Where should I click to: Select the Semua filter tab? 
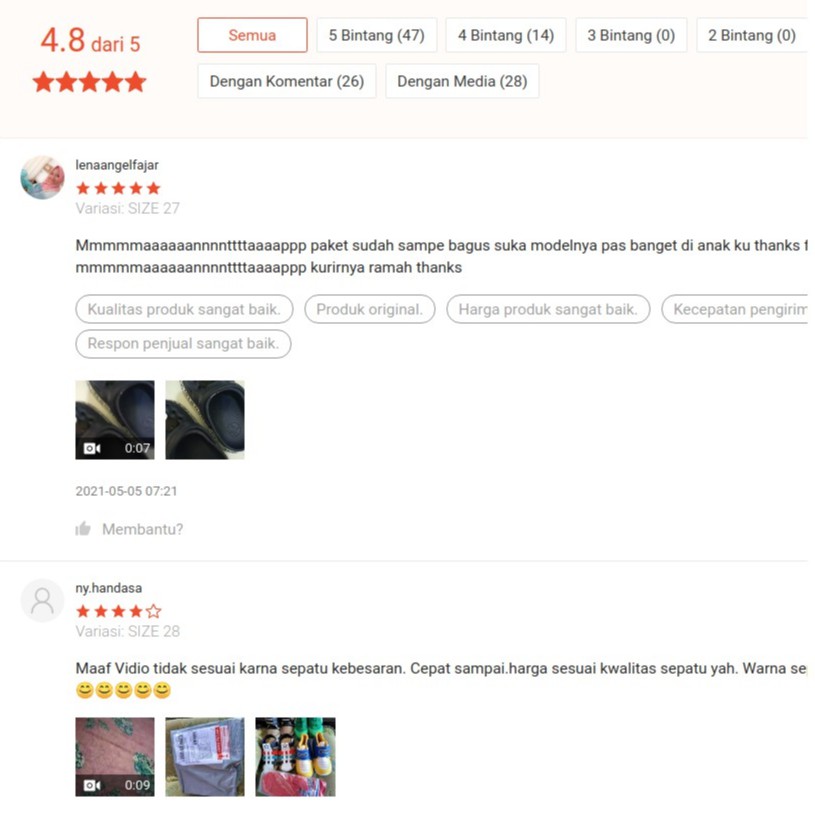252,35
